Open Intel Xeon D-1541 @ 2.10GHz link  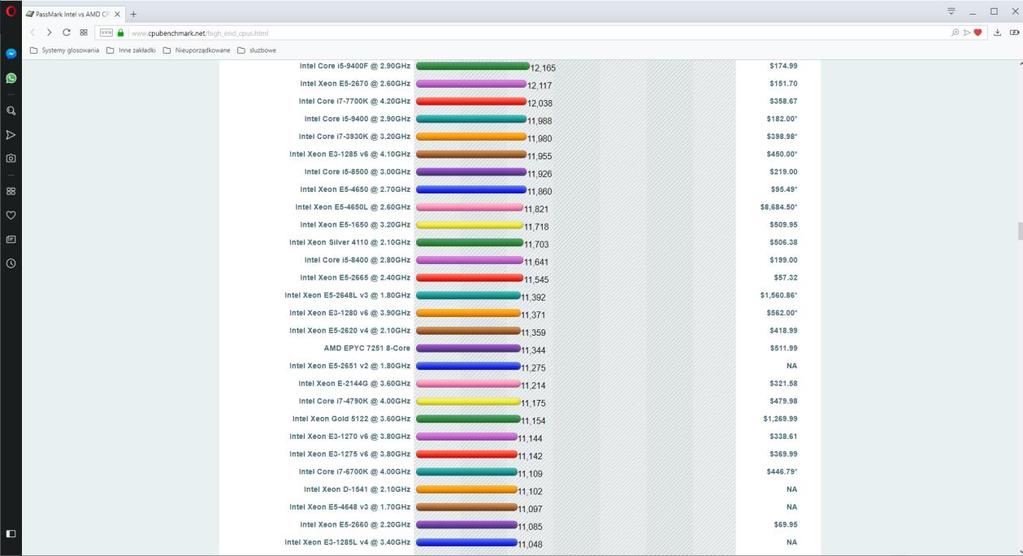point(357,489)
